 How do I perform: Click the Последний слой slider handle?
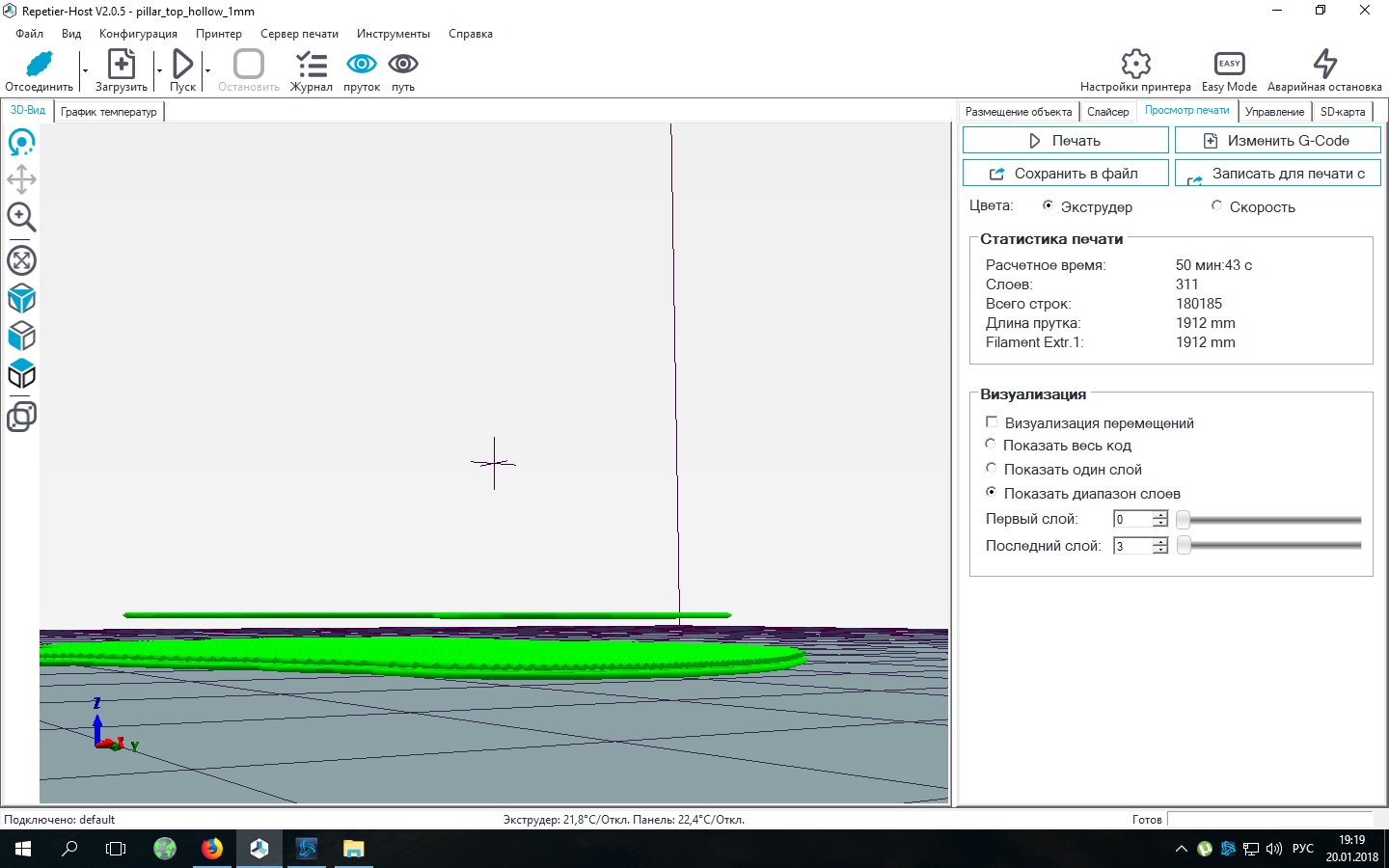click(x=1184, y=546)
